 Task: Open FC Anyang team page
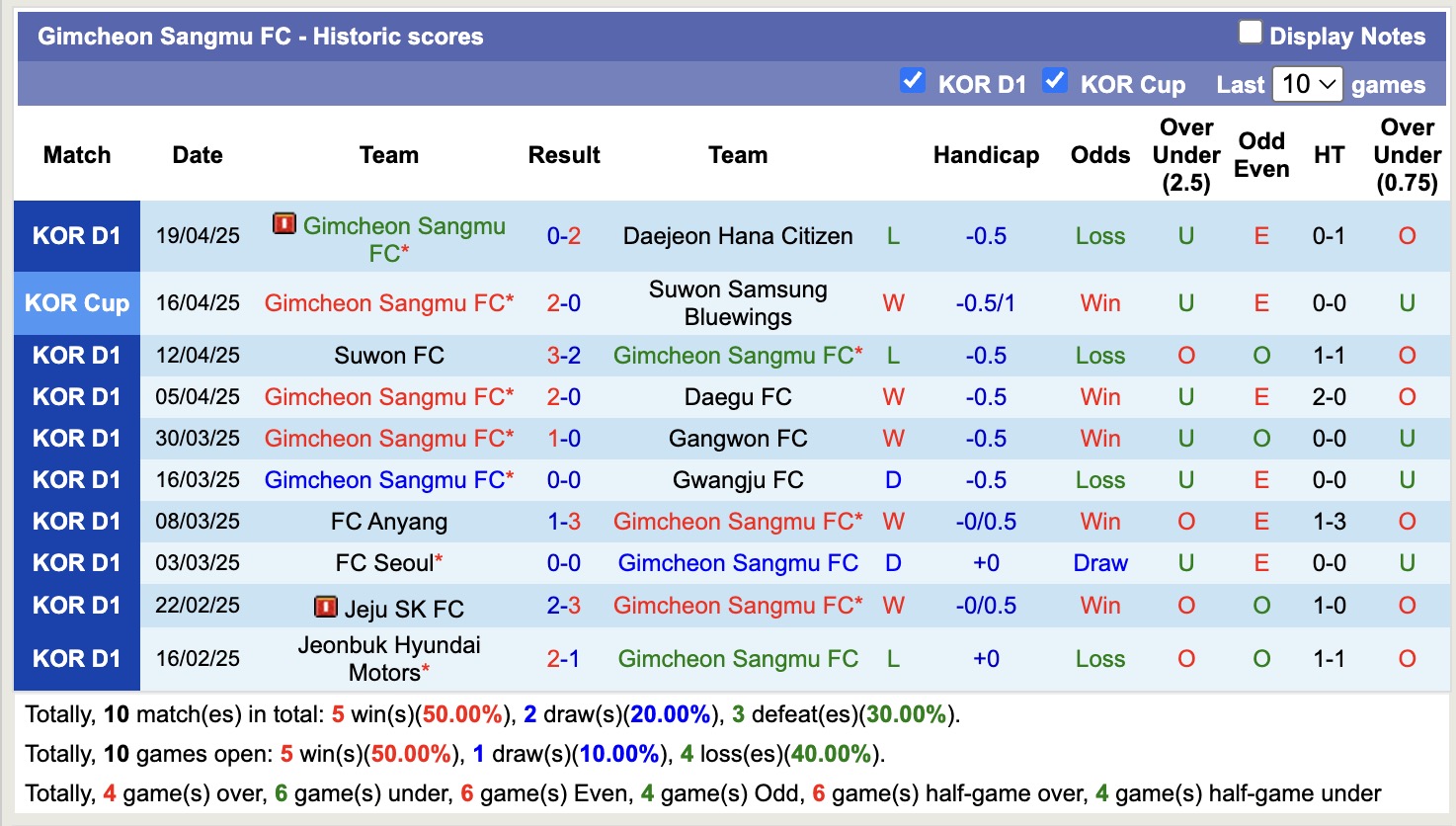pyautogui.click(x=388, y=522)
